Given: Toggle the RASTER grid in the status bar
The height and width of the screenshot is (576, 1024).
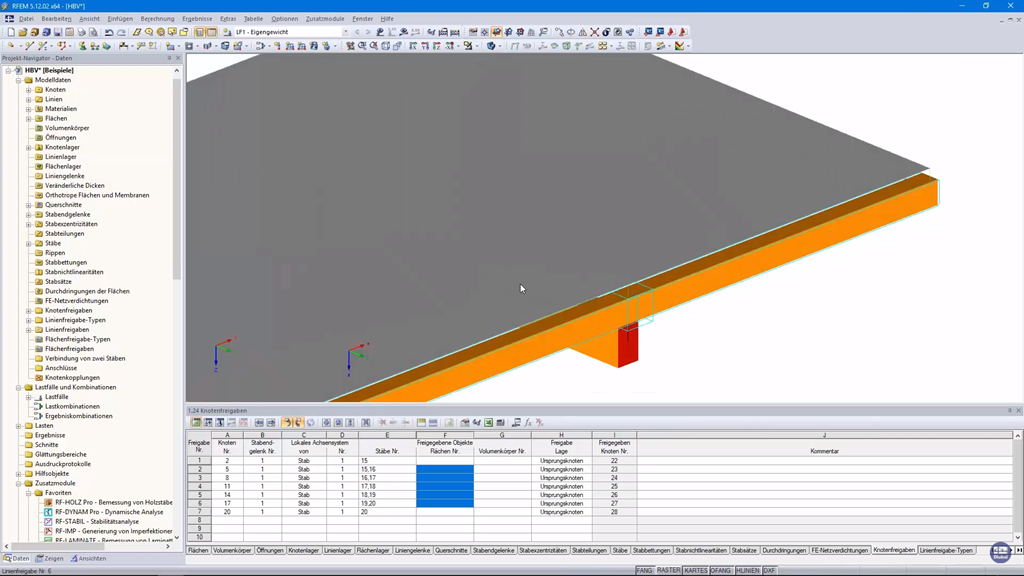Looking at the screenshot, I should pyautogui.click(x=669, y=569).
